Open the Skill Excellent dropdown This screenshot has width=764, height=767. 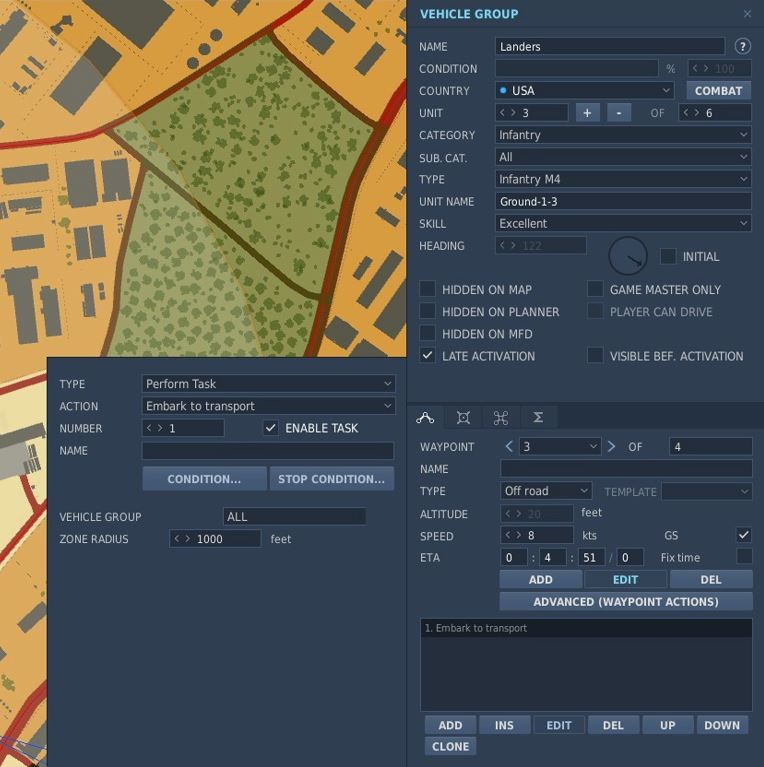pyautogui.click(x=623, y=224)
